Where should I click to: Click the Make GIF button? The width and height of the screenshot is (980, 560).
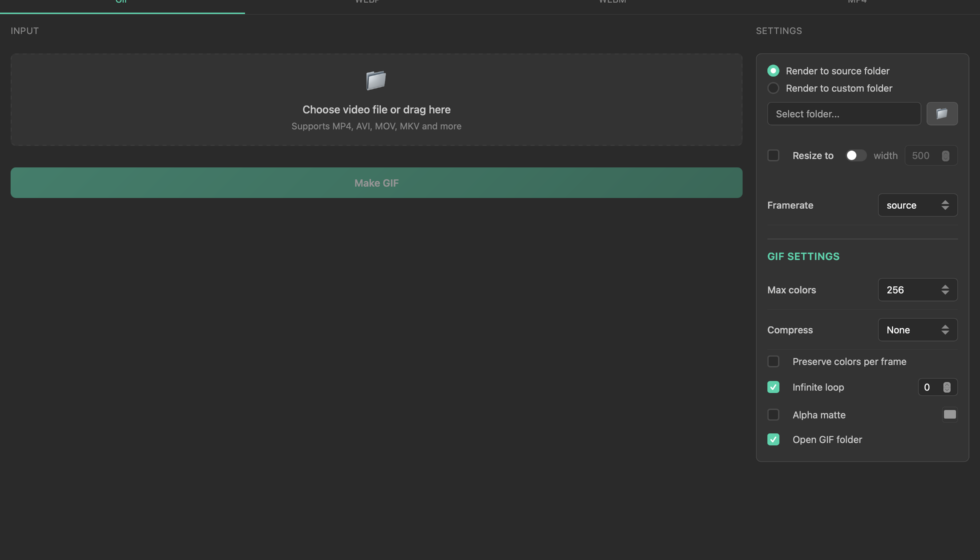(376, 182)
